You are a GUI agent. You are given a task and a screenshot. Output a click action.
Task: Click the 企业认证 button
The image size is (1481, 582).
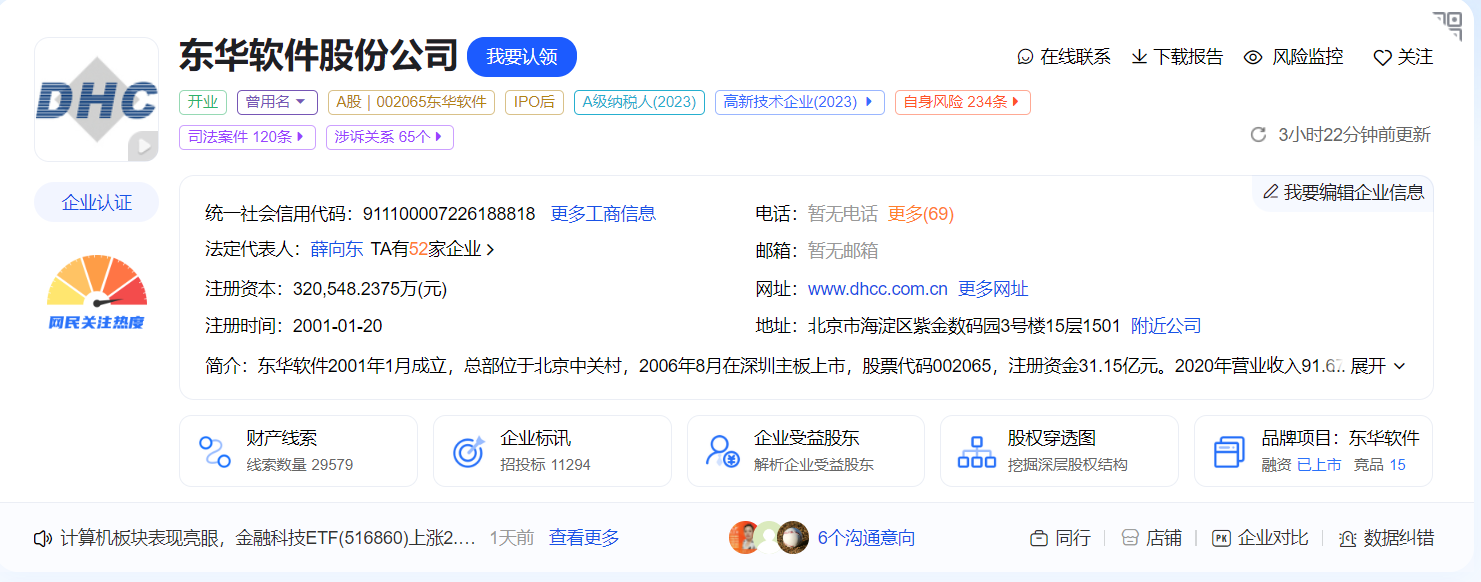click(97, 202)
